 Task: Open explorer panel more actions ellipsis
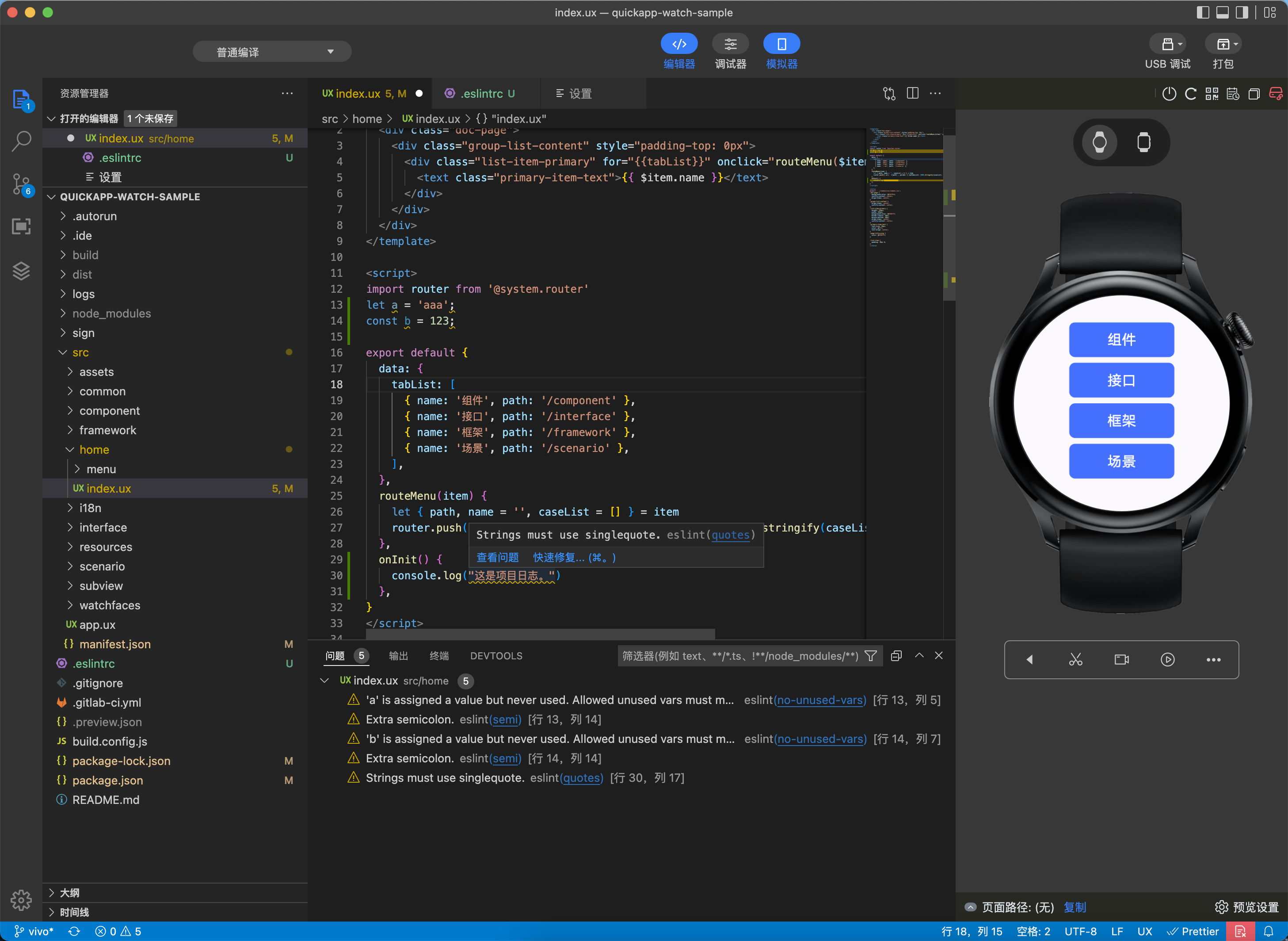pos(287,93)
